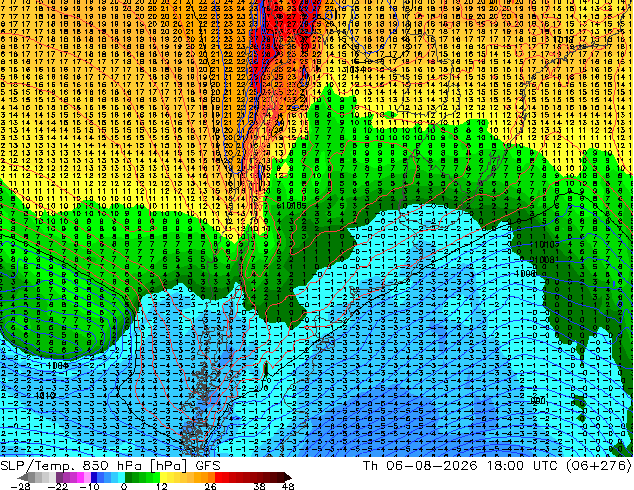Screen dimensions: 634x490
Task: Click the '38' label on the color scale
Action: coord(259,486)
